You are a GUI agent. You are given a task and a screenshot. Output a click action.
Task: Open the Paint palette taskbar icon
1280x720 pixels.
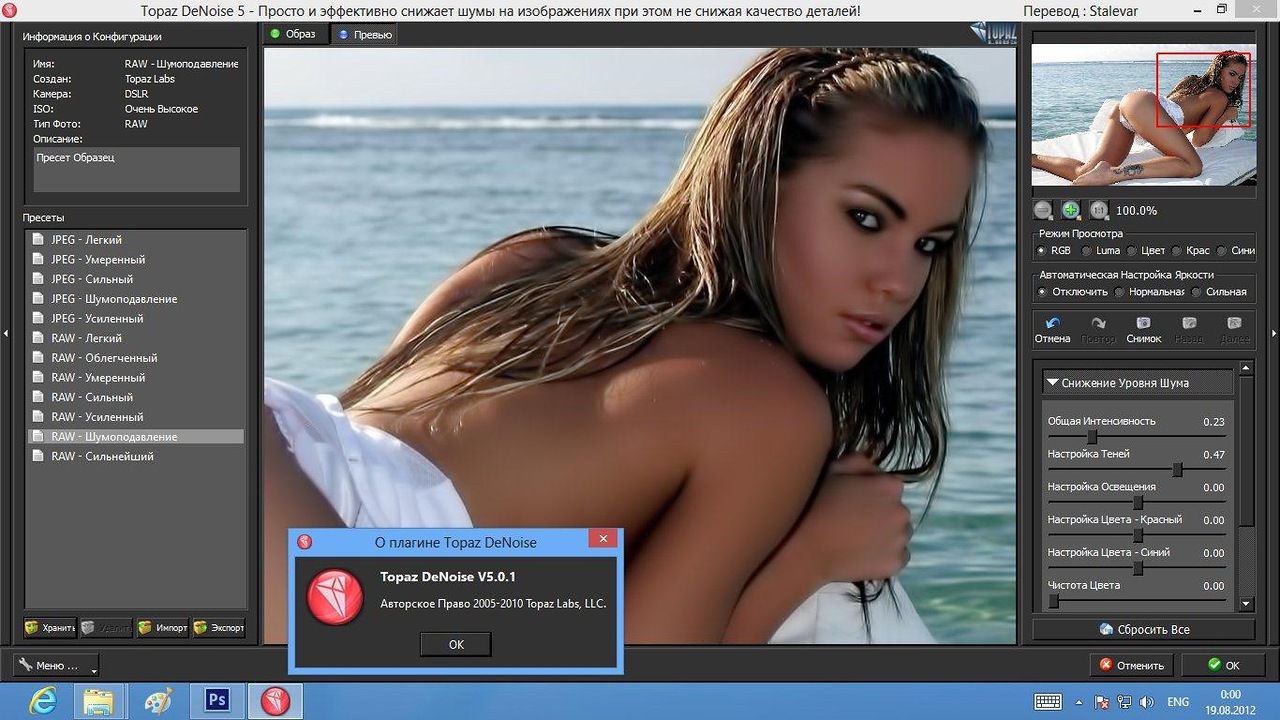tap(158, 701)
